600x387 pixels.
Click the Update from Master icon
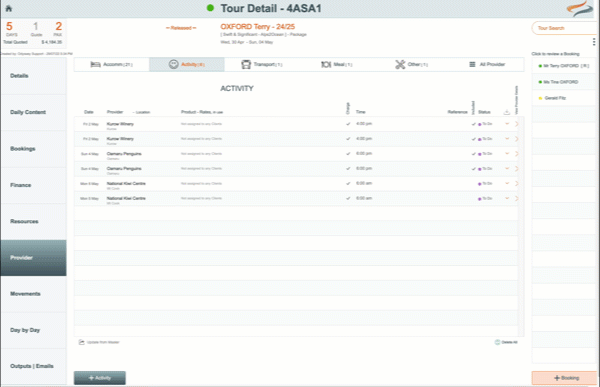82,342
